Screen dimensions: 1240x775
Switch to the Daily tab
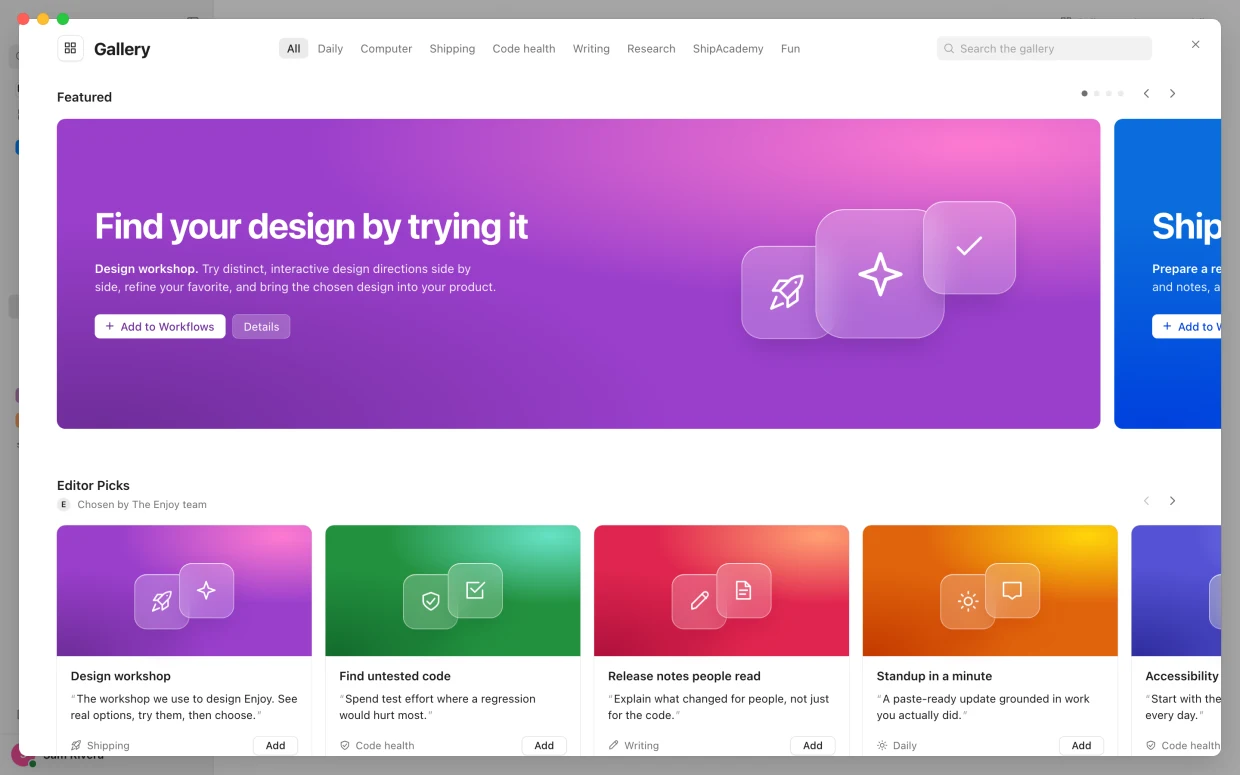click(x=330, y=48)
